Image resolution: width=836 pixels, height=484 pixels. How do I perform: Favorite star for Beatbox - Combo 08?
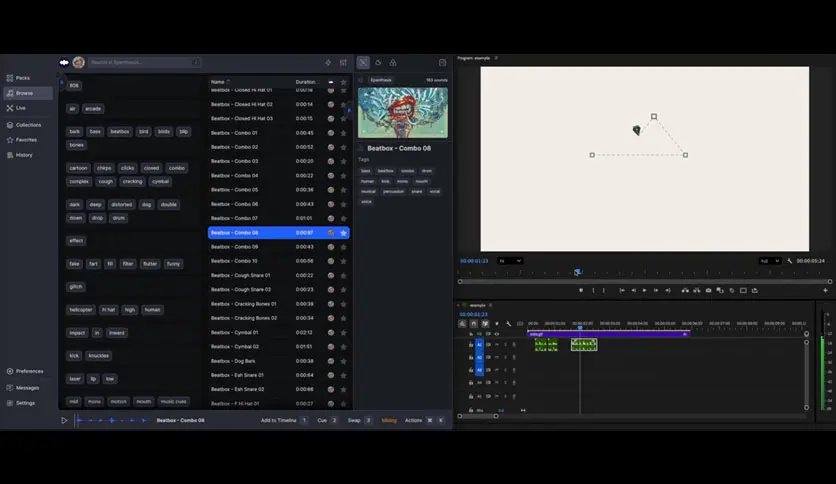click(343, 233)
